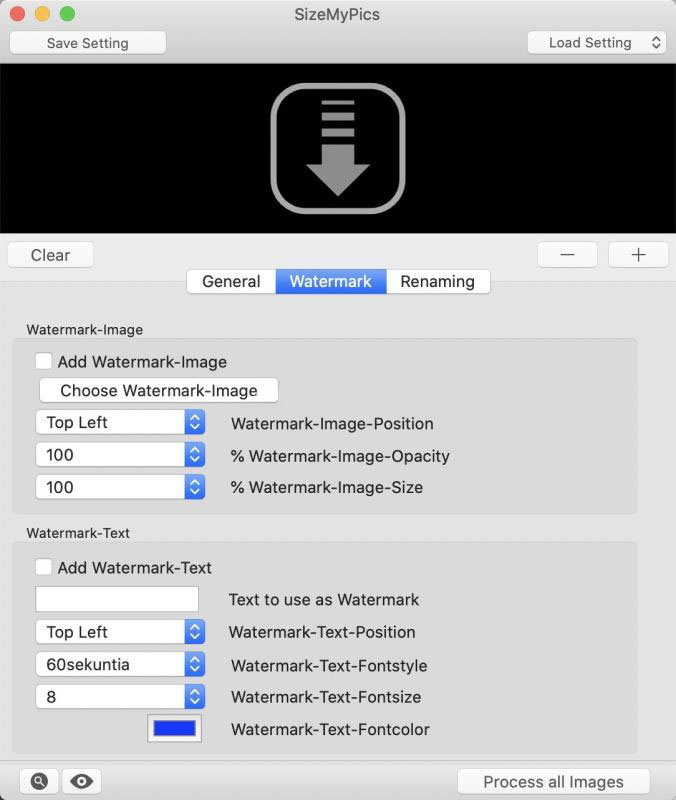Open Watermark-Text-Position dropdown

(x=120, y=632)
